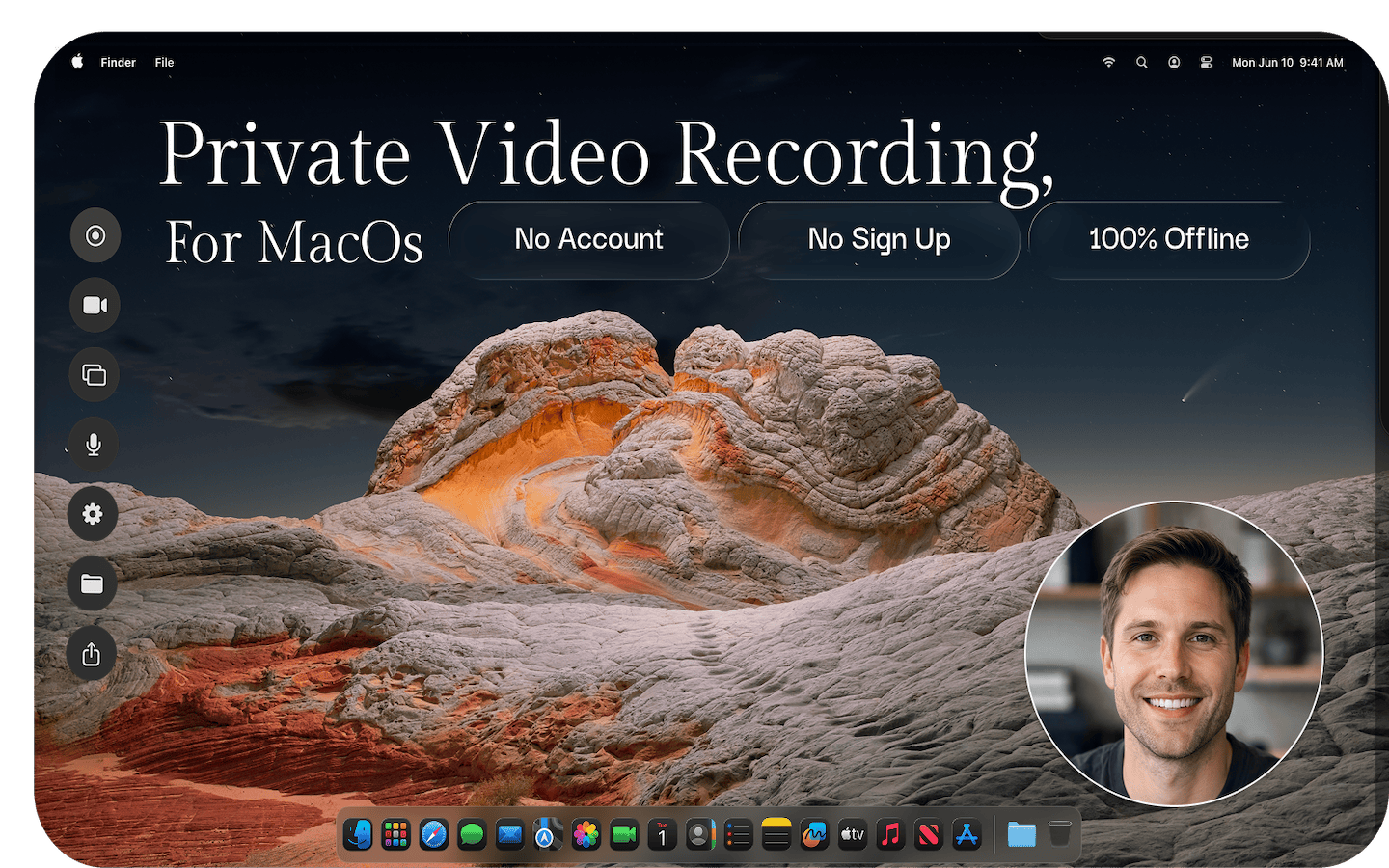Image resolution: width=1389 pixels, height=868 pixels.
Task: Open settings with the gear icon
Action: coord(93,514)
